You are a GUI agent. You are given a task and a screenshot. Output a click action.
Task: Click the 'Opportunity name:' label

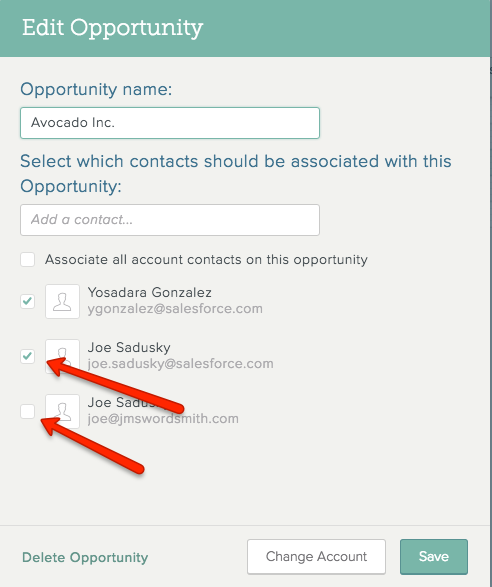click(x=96, y=89)
